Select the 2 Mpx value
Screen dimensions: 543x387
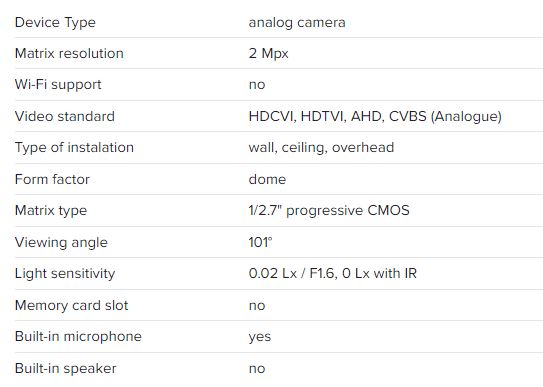pos(268,54)
